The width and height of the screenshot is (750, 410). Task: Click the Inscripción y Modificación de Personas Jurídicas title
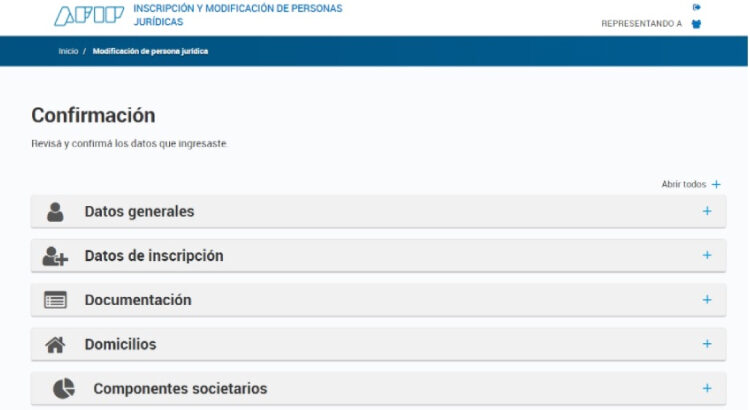(238, 15)
